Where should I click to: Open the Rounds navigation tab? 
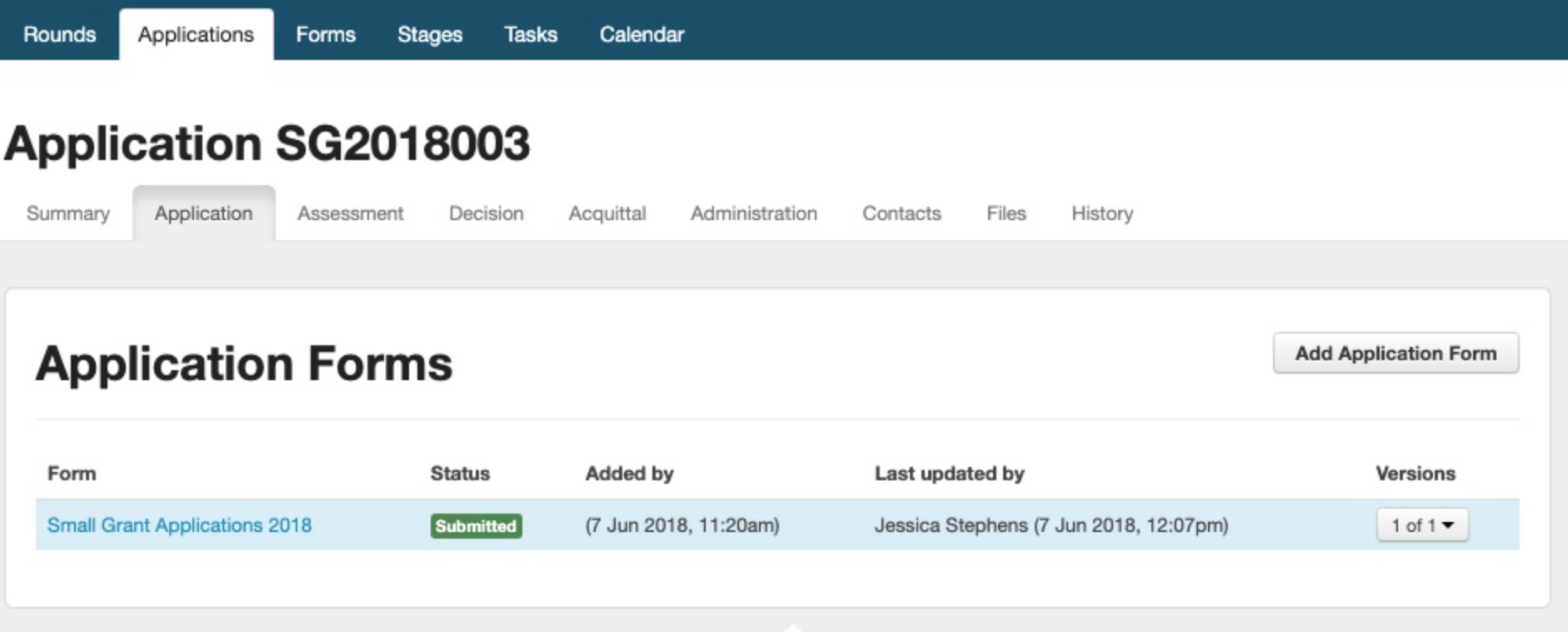click(x=59, y=34)
